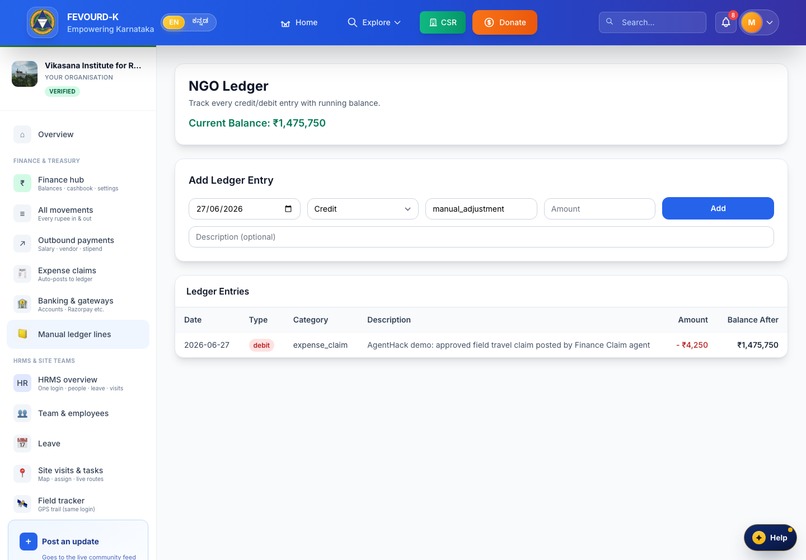Open the date picker calendar icon

pos(288,209)
